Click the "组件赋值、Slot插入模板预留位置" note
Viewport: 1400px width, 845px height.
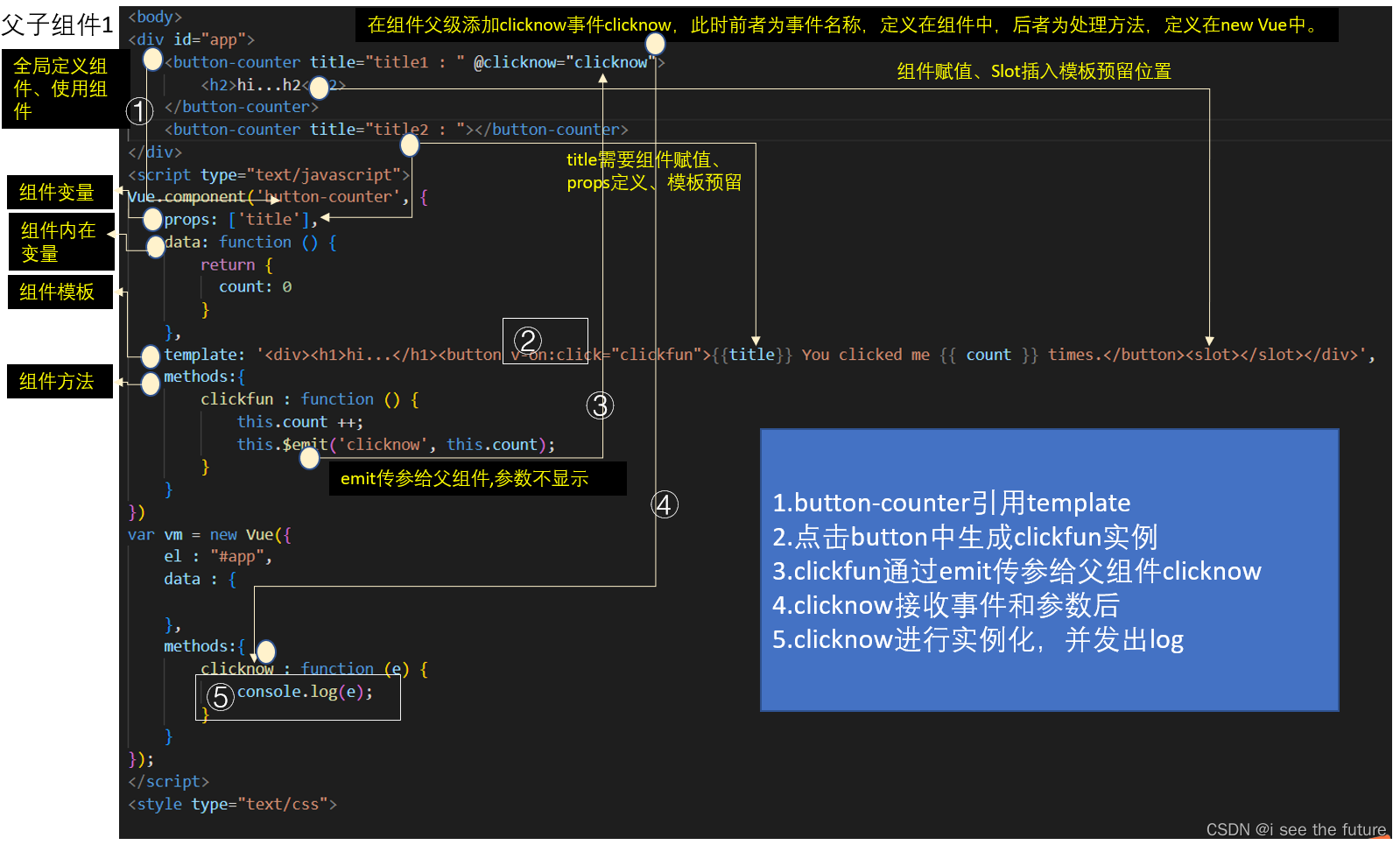(1034, 71)
